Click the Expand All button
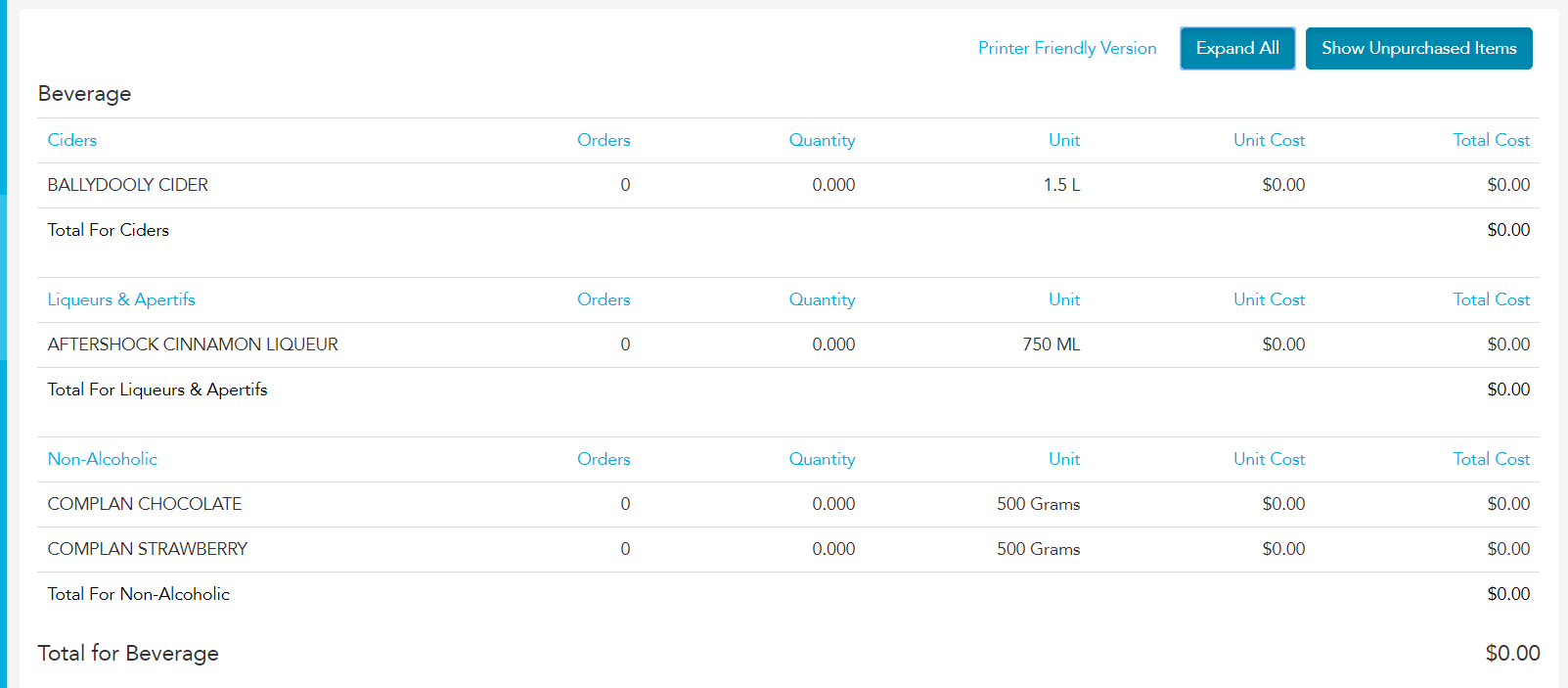Image resolution: width=1568 pixels, height=688 pixels. [1237, 48]
